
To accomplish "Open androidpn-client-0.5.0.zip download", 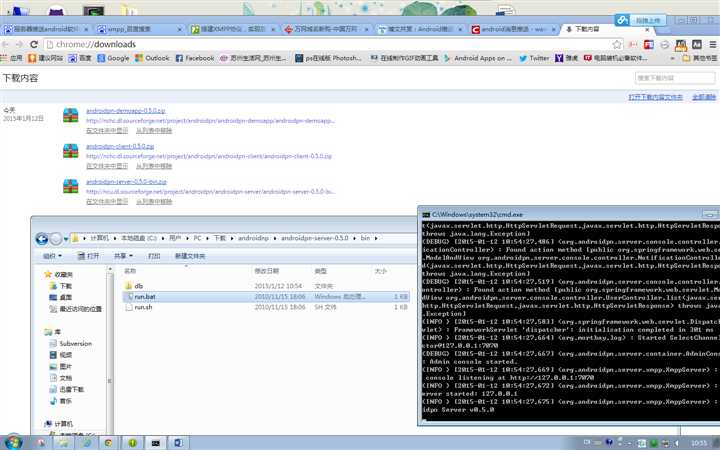I will pyautogui.click(x=120, y=146).
